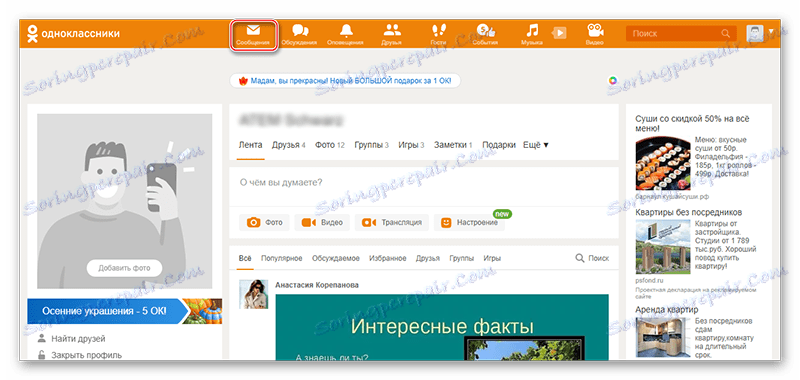
Task: Click the kitchen interior ad image
Action: point(663,337)
